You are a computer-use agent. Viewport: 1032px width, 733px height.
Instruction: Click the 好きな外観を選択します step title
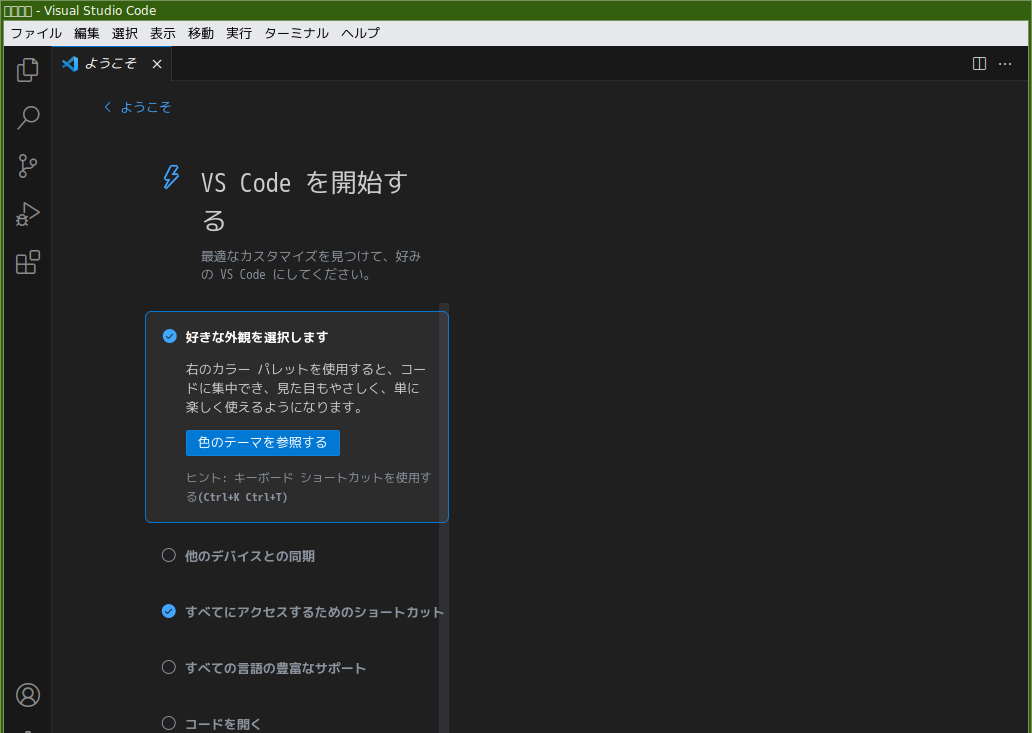pos(257,337)
